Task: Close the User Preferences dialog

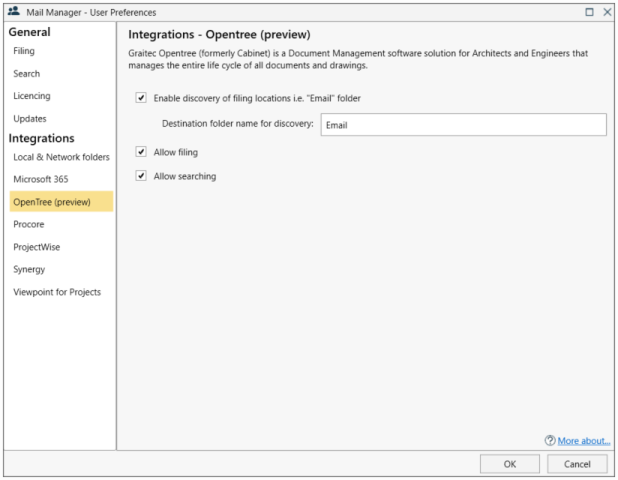Action: [607, 12]
